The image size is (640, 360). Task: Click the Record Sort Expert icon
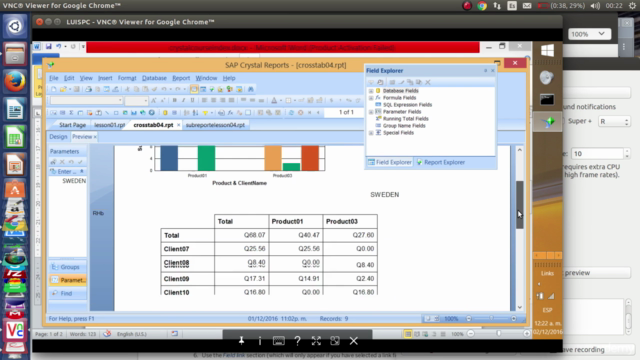click(196, 113)
